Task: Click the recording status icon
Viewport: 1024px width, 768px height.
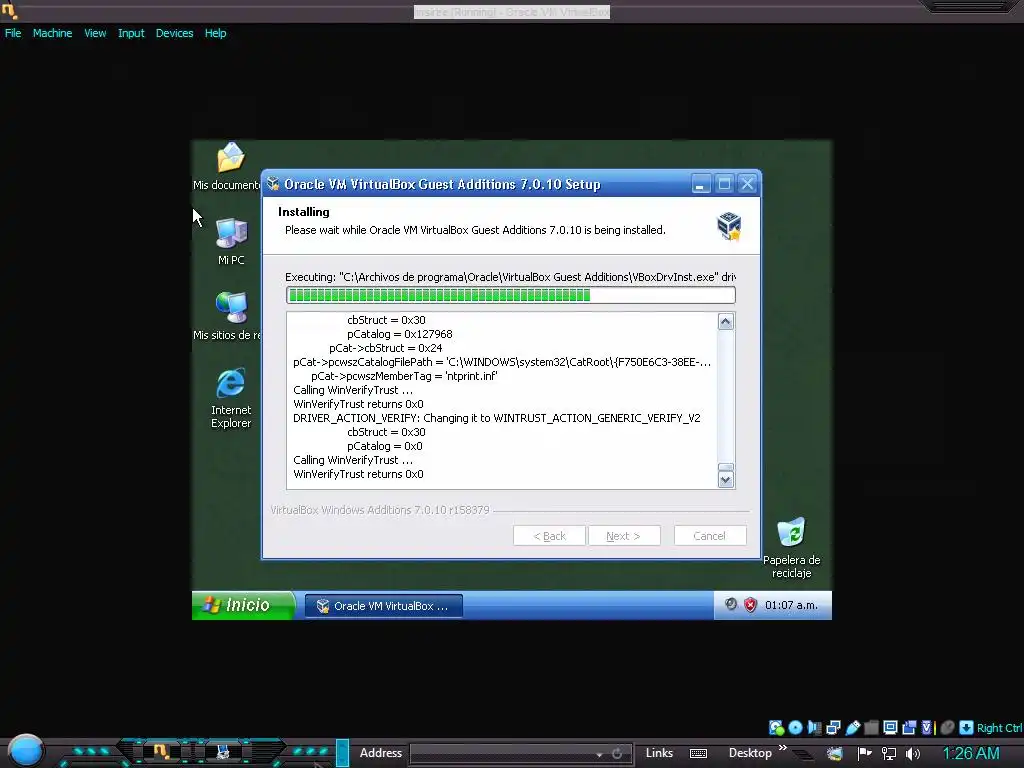Action: (x=909, y=728)
